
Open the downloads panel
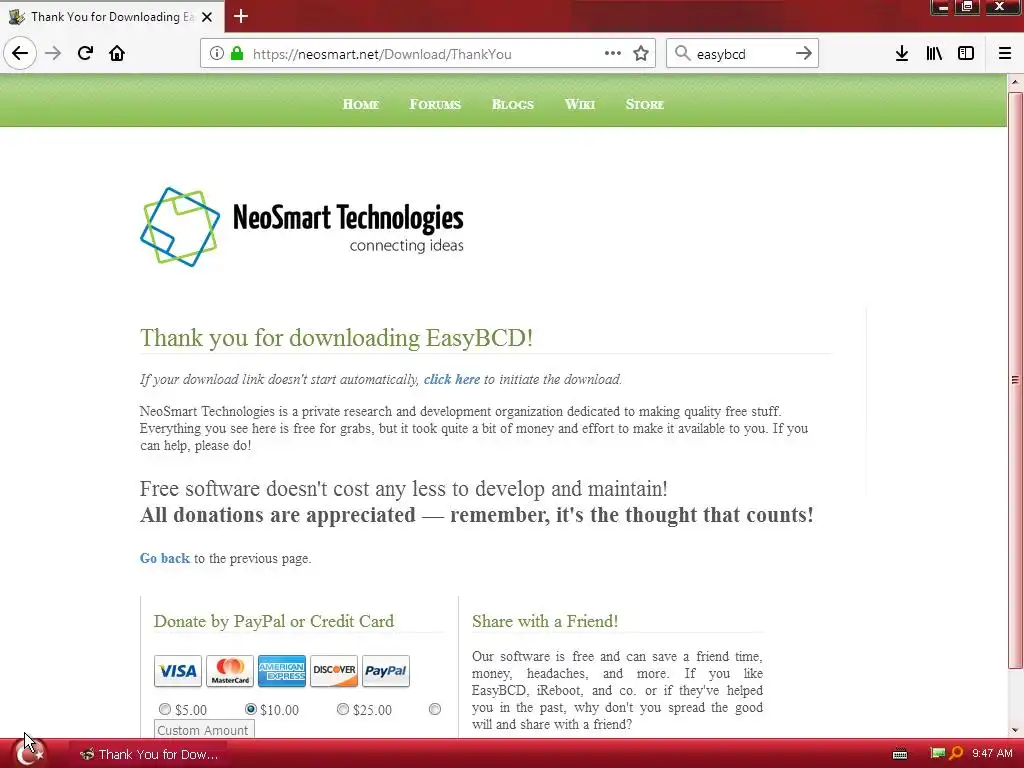[x=902, y=54]
